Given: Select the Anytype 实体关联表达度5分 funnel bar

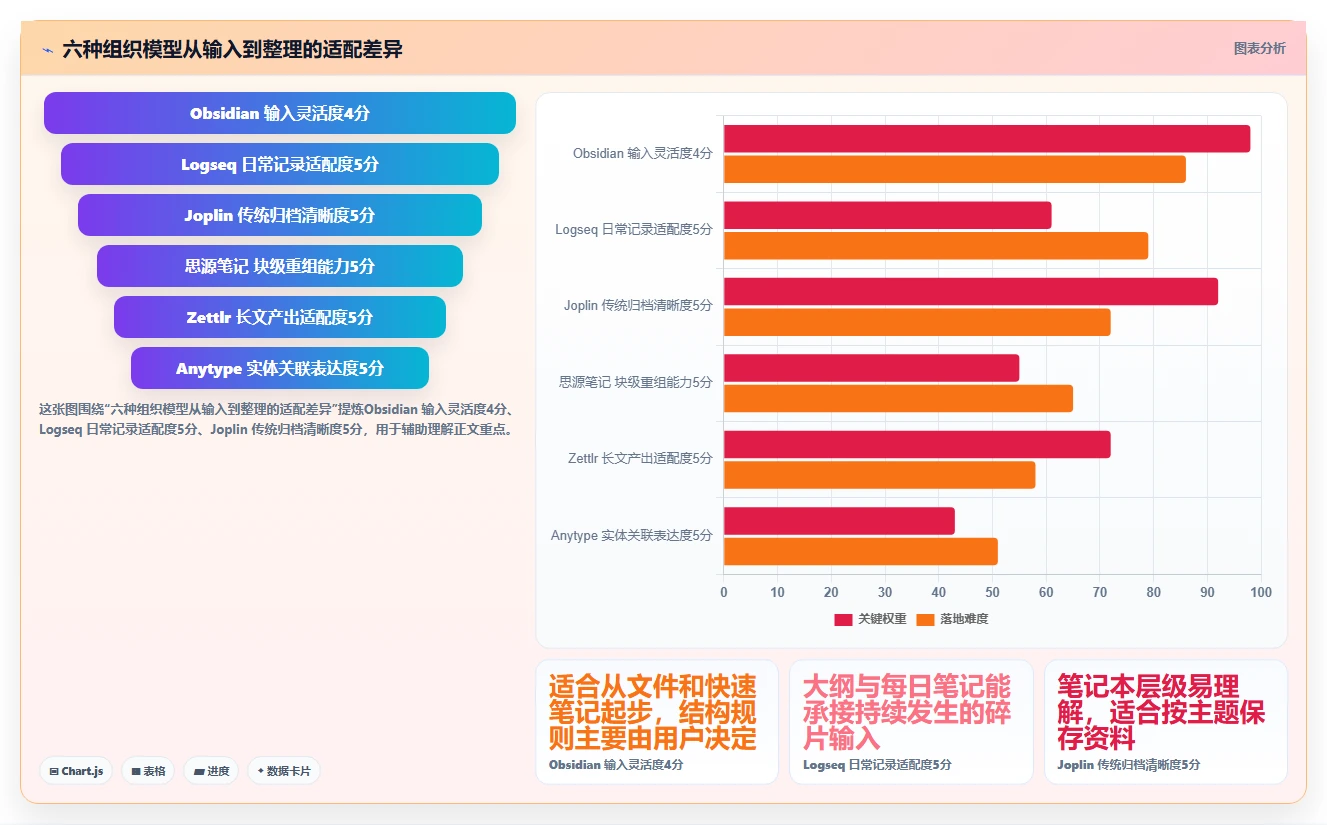Looking at the screenshot, I should click(280, 368).
